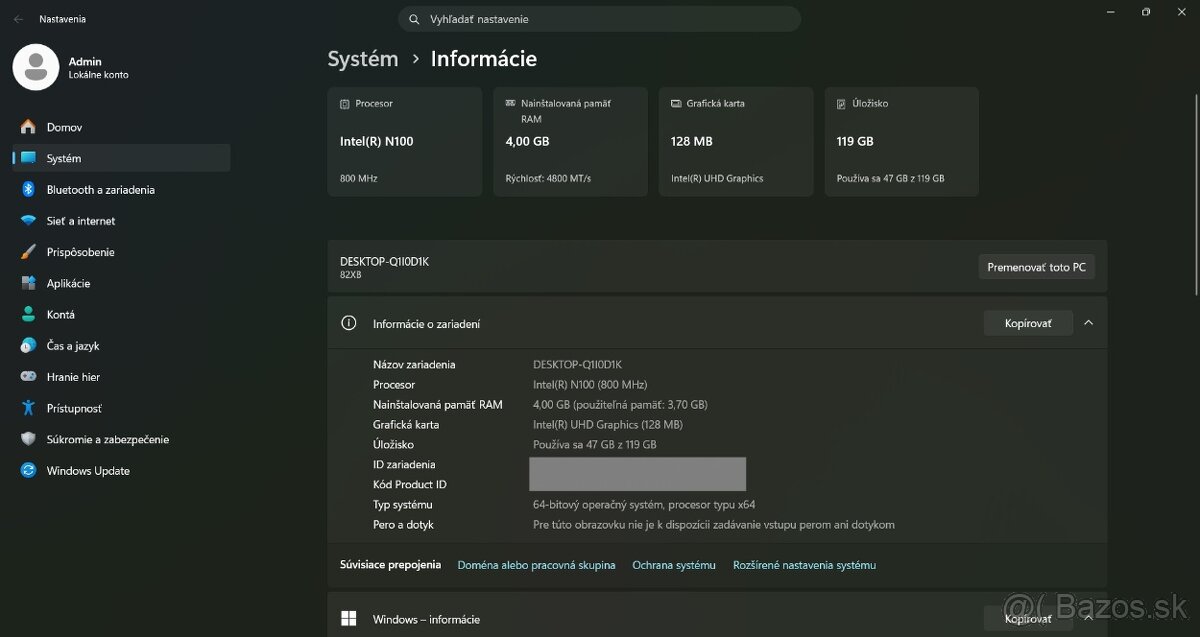Image resolution: width=1200 pixels, height=637 pixels.
Task: Open Aplikácie settings page
Action: (x=121, y=283)
